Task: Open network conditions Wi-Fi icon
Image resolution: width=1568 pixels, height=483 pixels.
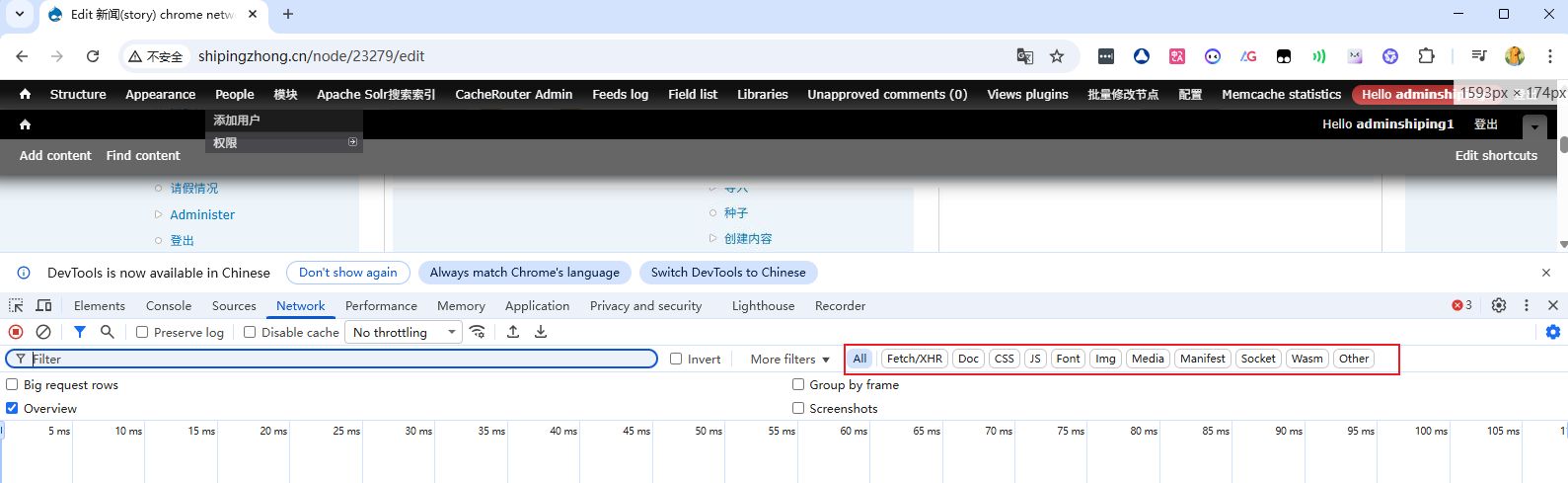Action: (478, 332)
